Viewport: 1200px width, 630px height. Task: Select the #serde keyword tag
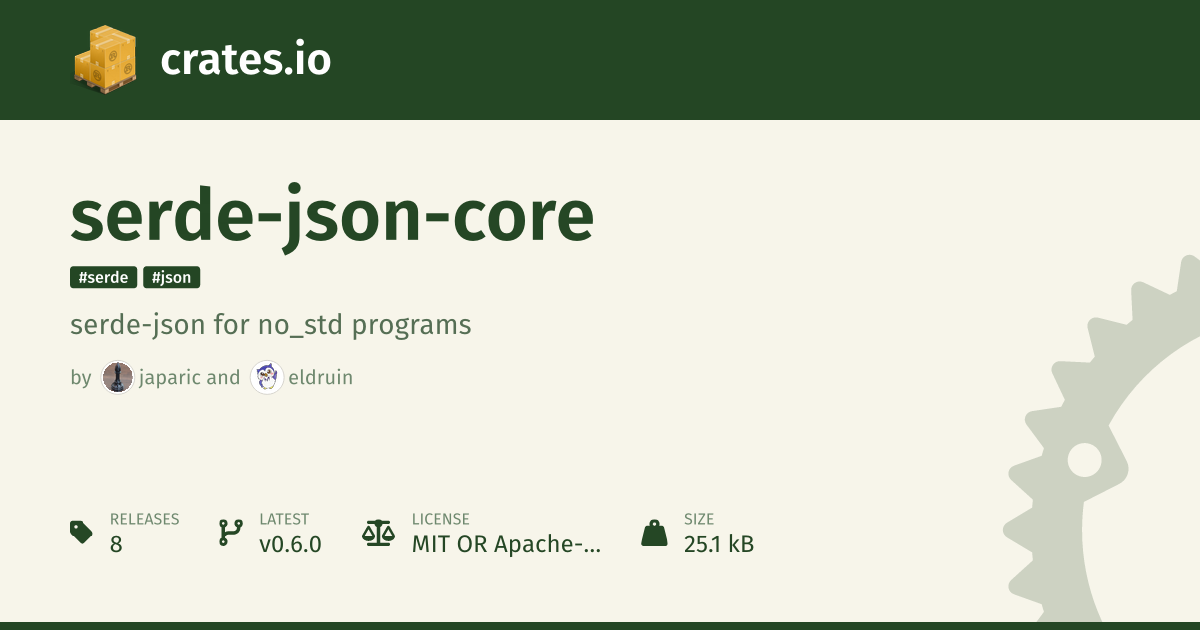pos(104,278)
